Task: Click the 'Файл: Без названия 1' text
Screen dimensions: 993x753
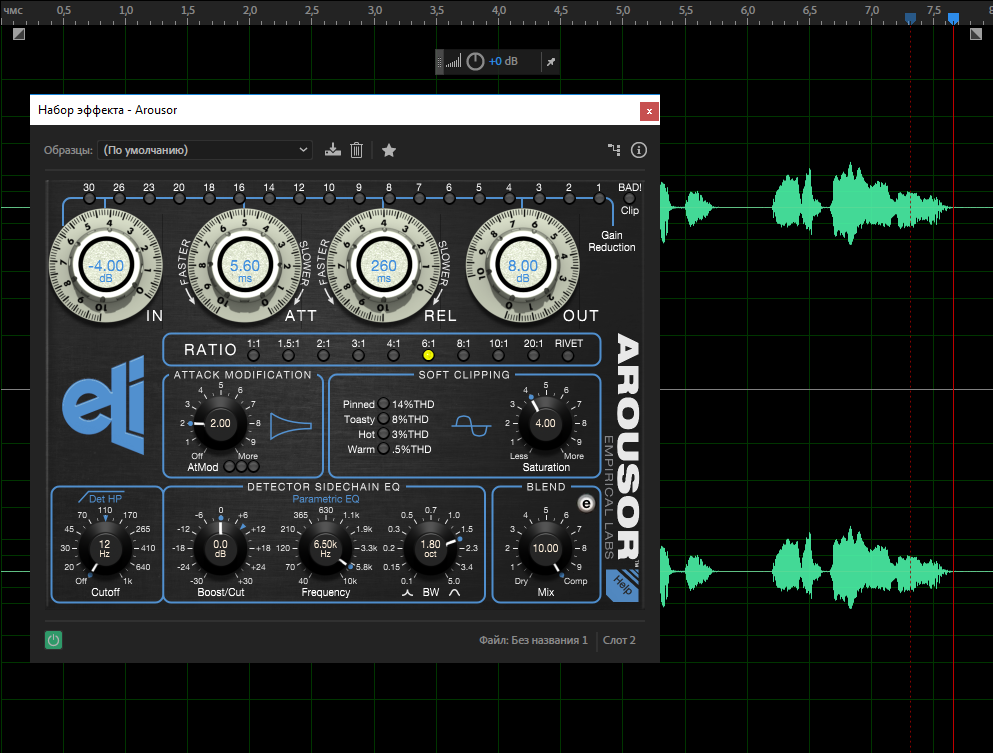Action: (x=533, y=640)
